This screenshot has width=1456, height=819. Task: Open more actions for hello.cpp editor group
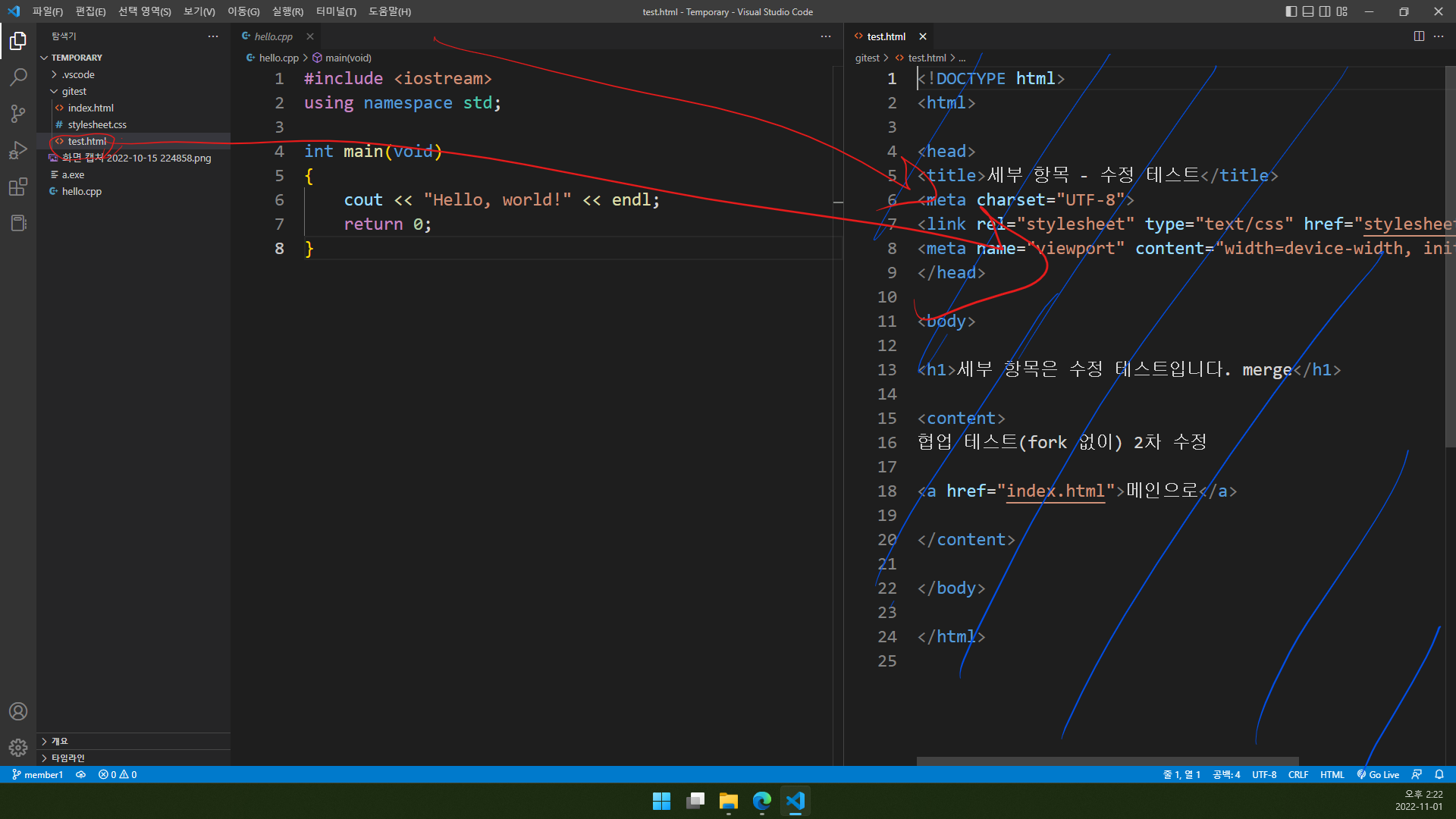click(x=826, y=36)
